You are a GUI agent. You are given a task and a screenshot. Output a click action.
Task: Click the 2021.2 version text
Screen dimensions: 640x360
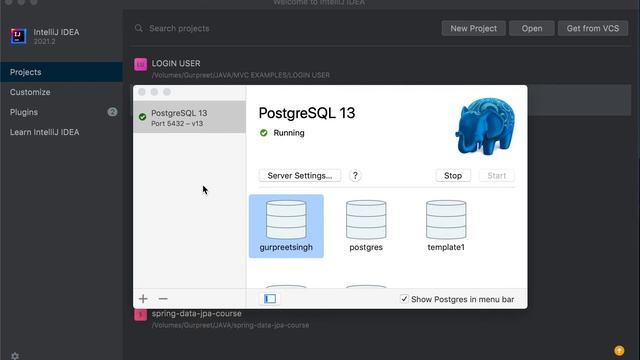(44, 42)
